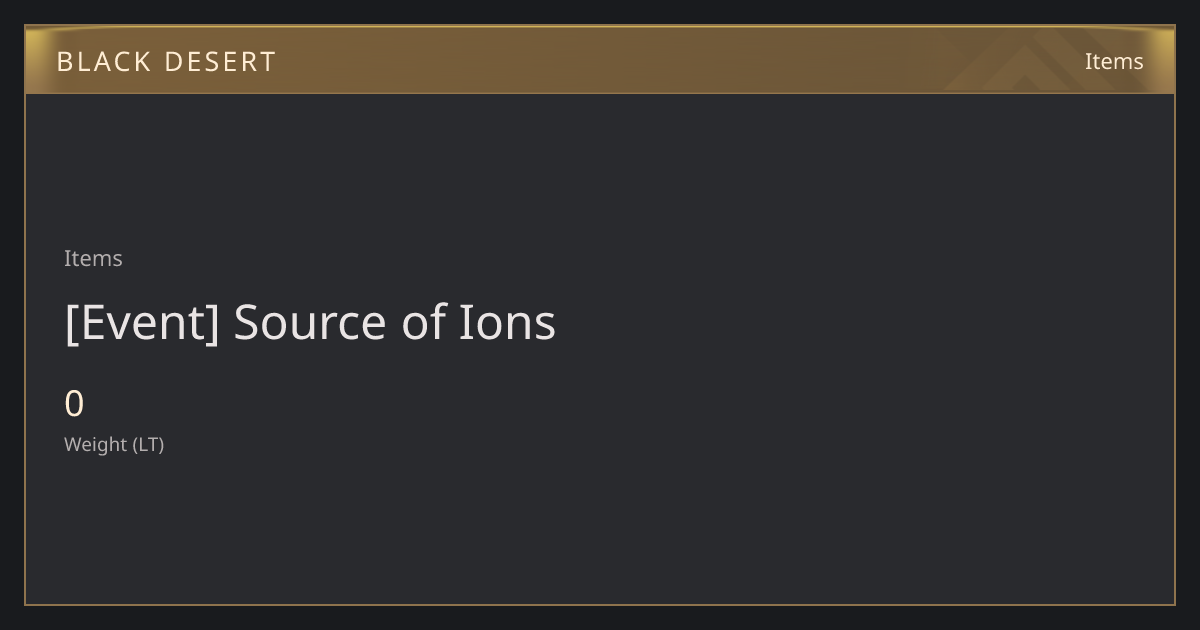
Task: Select the weight value 0
Action: point(74,404)
